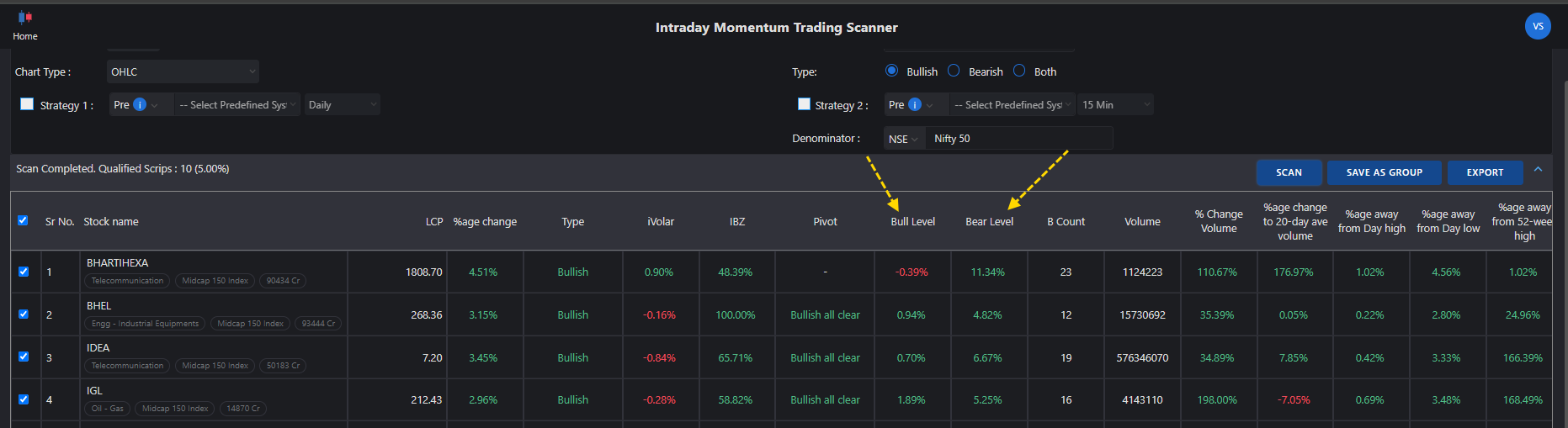Sort by LCP column header
This screenshot has width=1568, height=428.
[434, 222]
